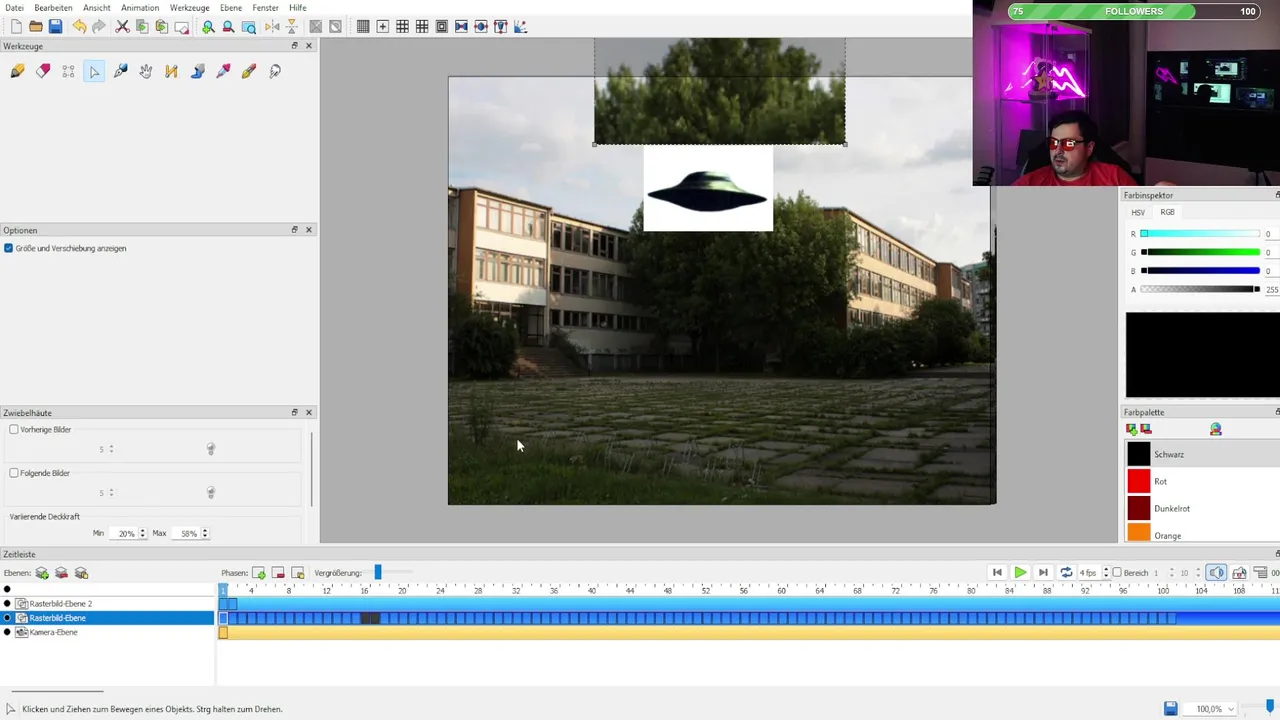The width and height of the screenshot is (1280, 720).
Task: Open the zoom percentage dropdown 100,0%
Action: click(x=1209, y=709)
